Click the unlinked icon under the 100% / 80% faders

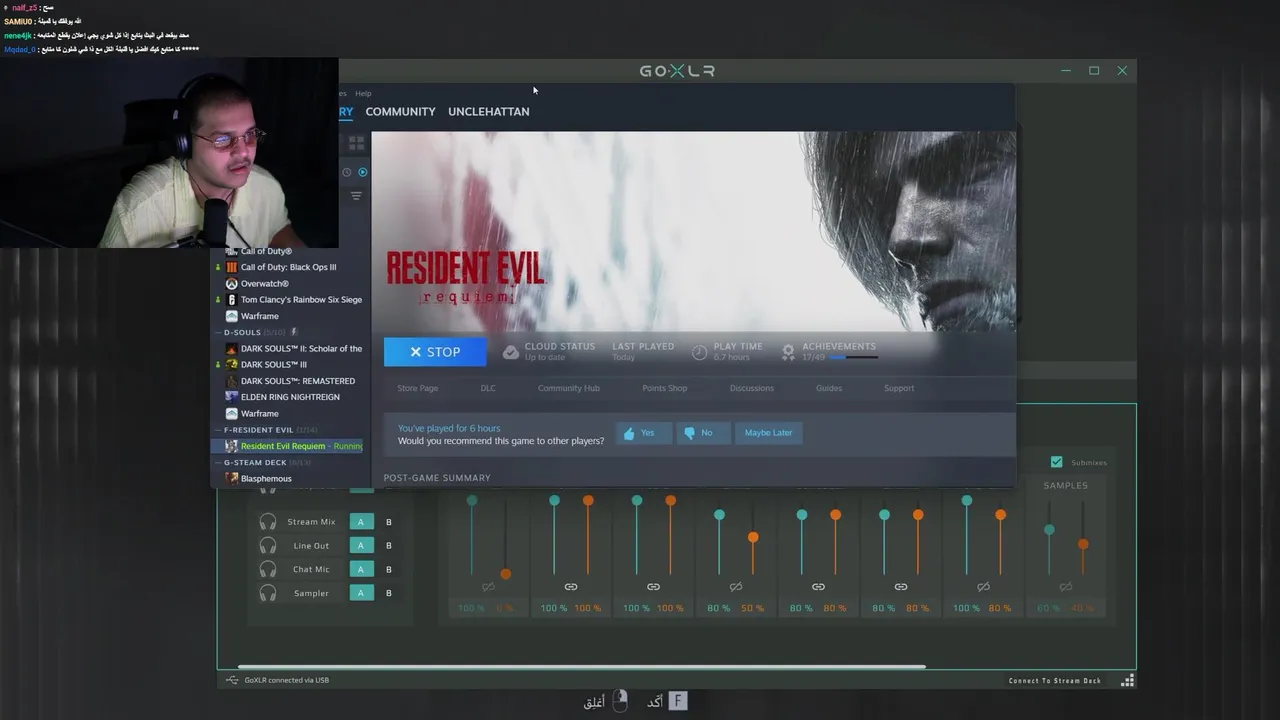(983, 587)
